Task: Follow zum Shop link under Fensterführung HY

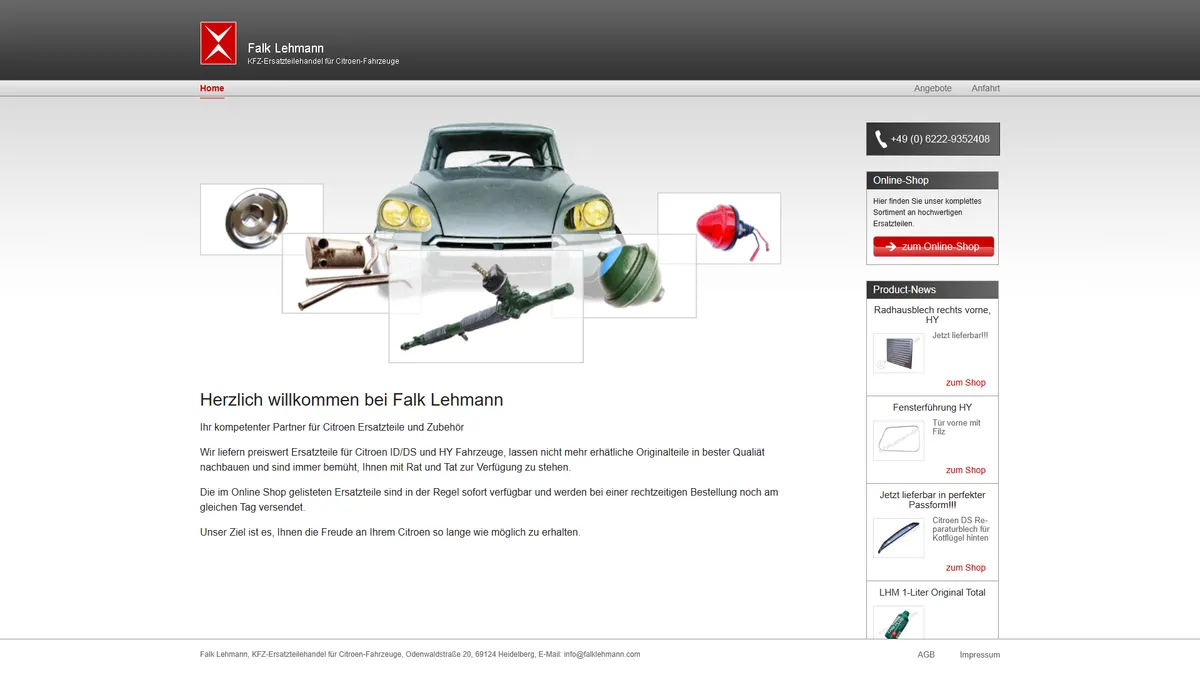Action: coord(966,470)
